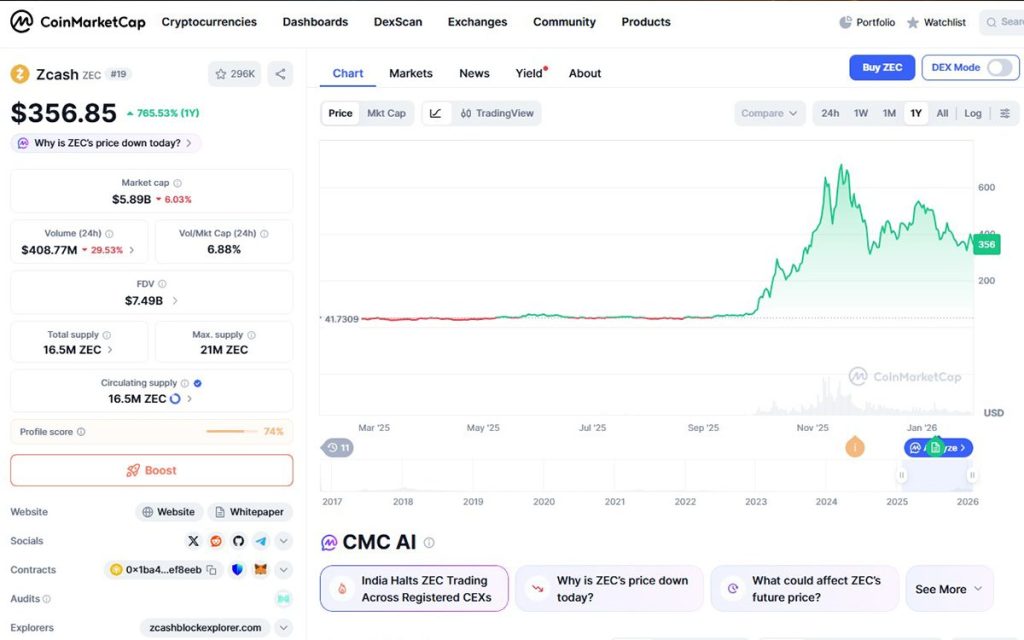Switch to the Markets tab
1024x640 pixels.
click(411, 73)
